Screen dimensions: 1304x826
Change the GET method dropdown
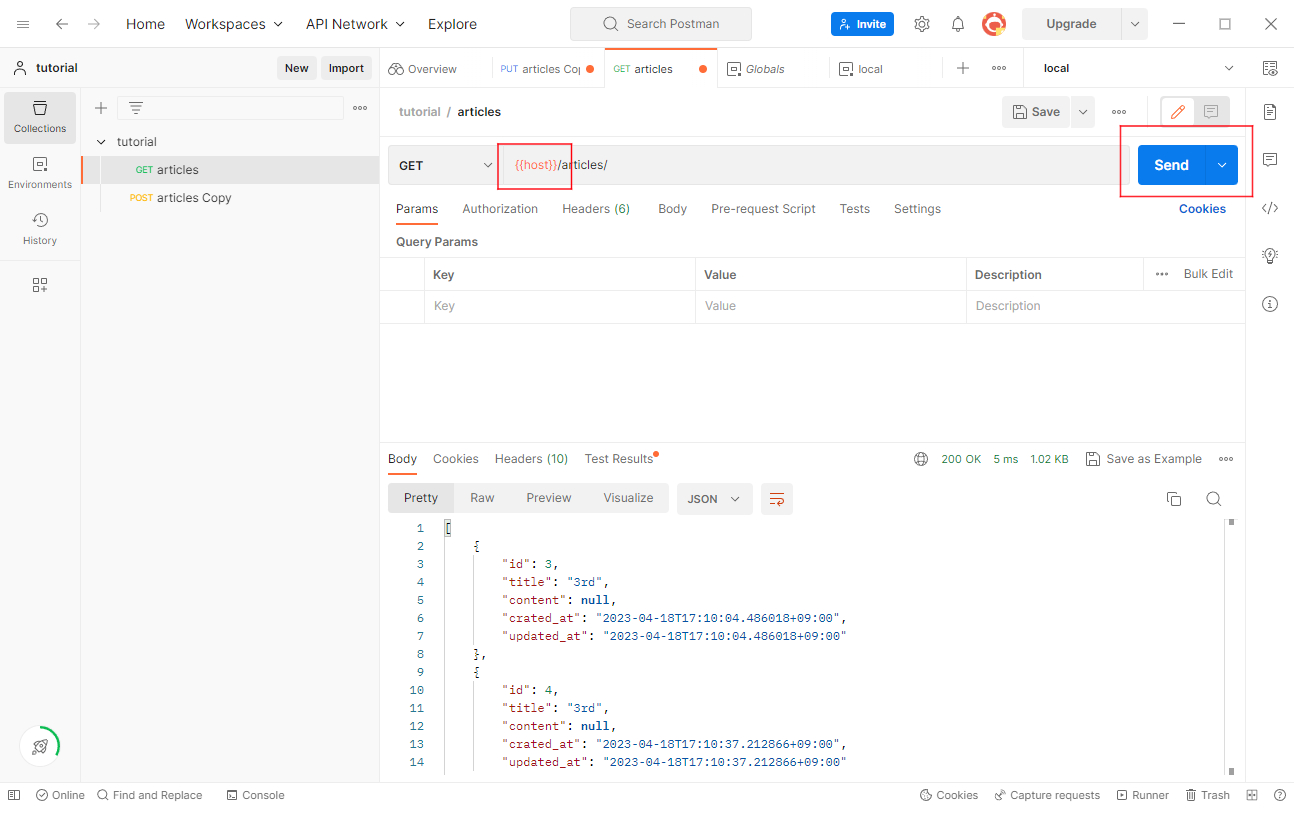(x=446, y=165)
